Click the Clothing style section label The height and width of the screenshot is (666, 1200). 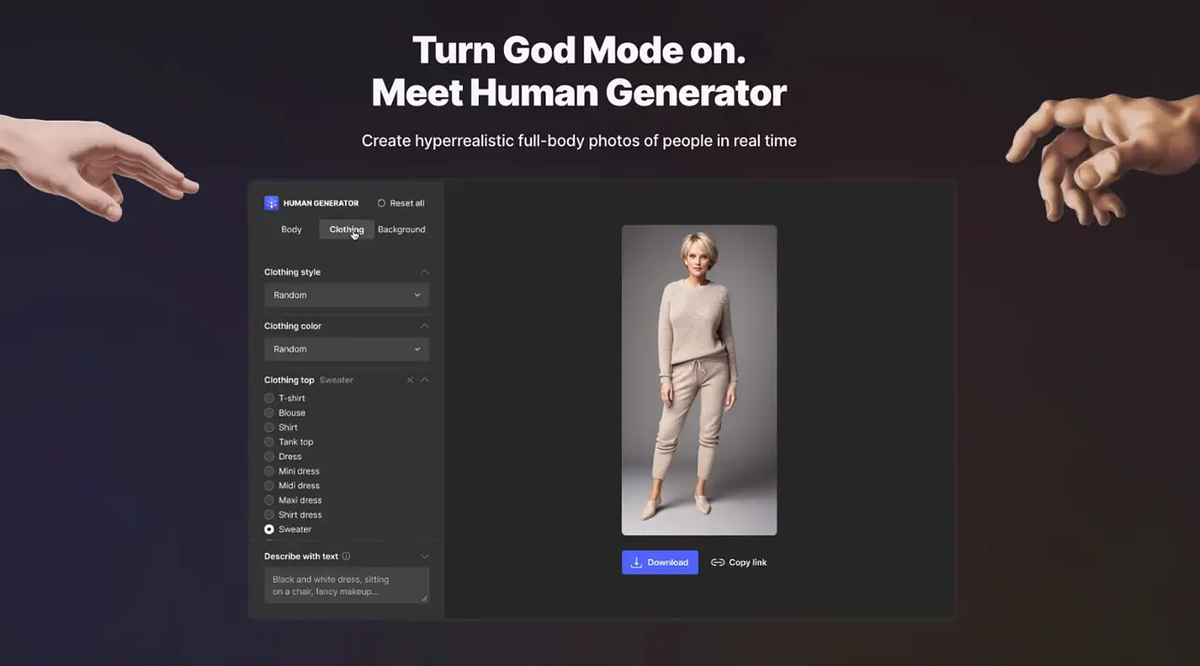tap(292, 272)
